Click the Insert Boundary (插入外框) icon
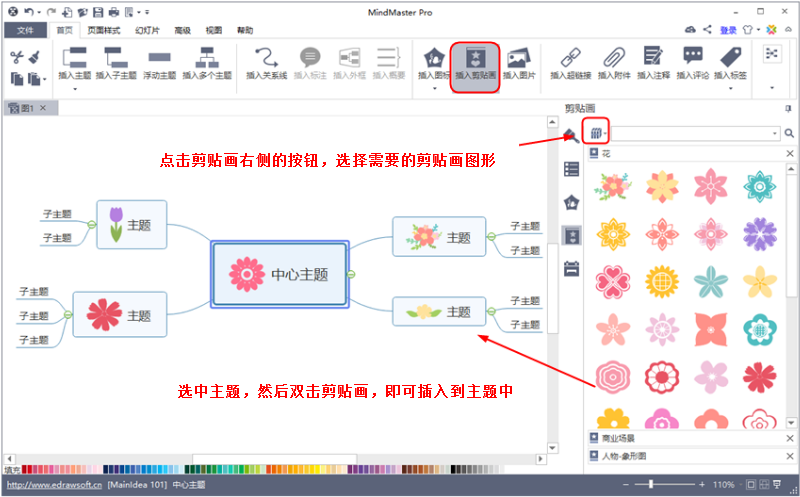Image resolution: width=800 pixels, height=497 pixels. [x=349, y=58]
